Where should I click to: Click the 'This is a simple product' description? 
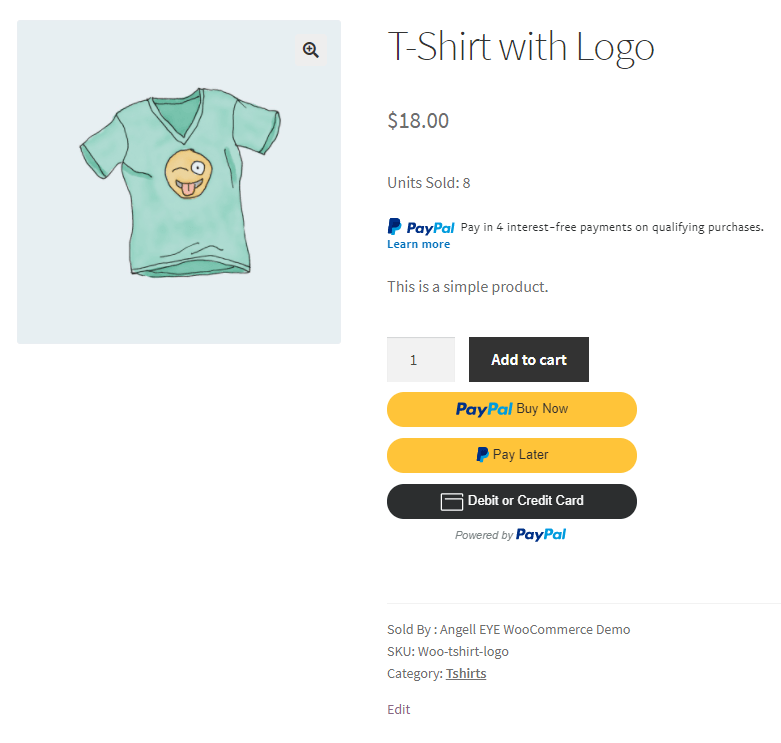point(467,287)
